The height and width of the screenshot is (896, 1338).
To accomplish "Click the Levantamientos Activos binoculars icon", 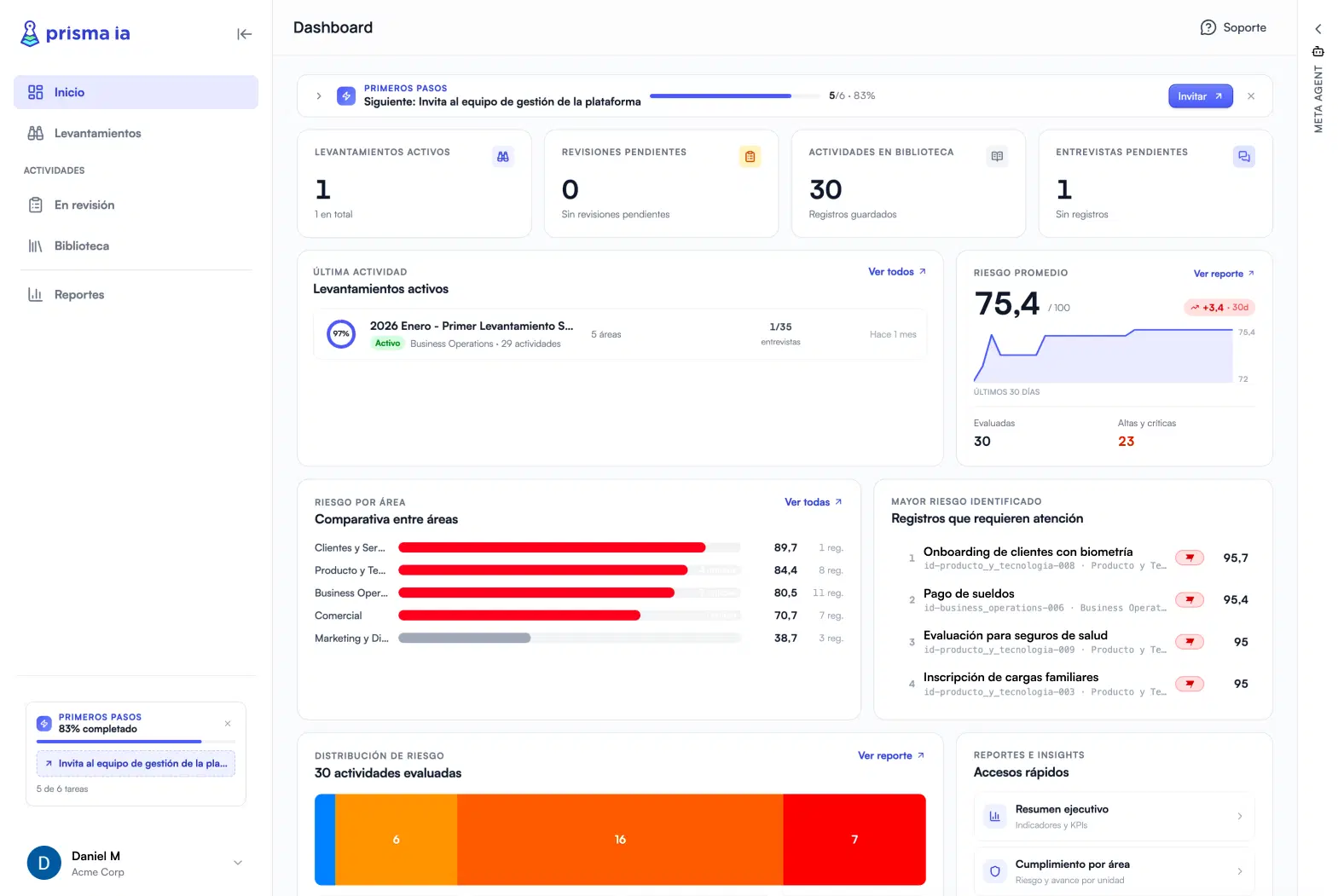I will point(503,156).
